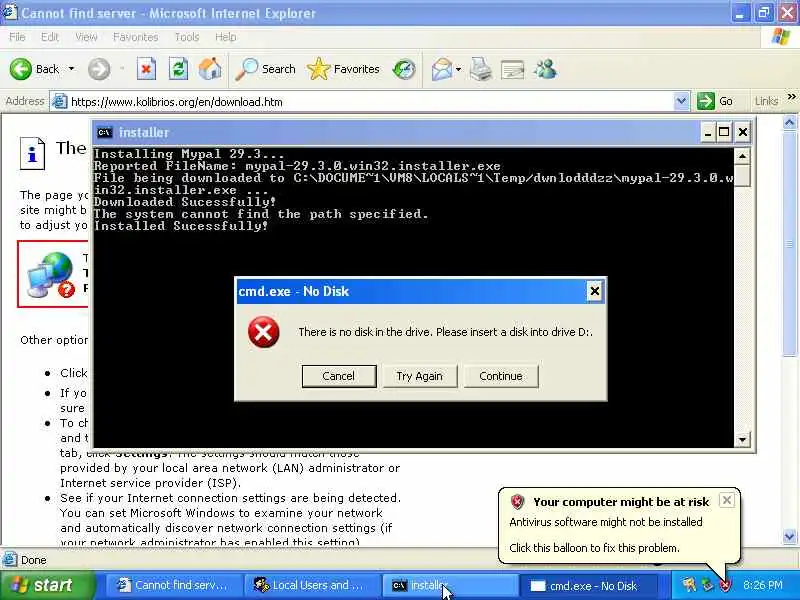Go to the Home page icon
The height and width of the screenshot is (600, 800).
210,69
